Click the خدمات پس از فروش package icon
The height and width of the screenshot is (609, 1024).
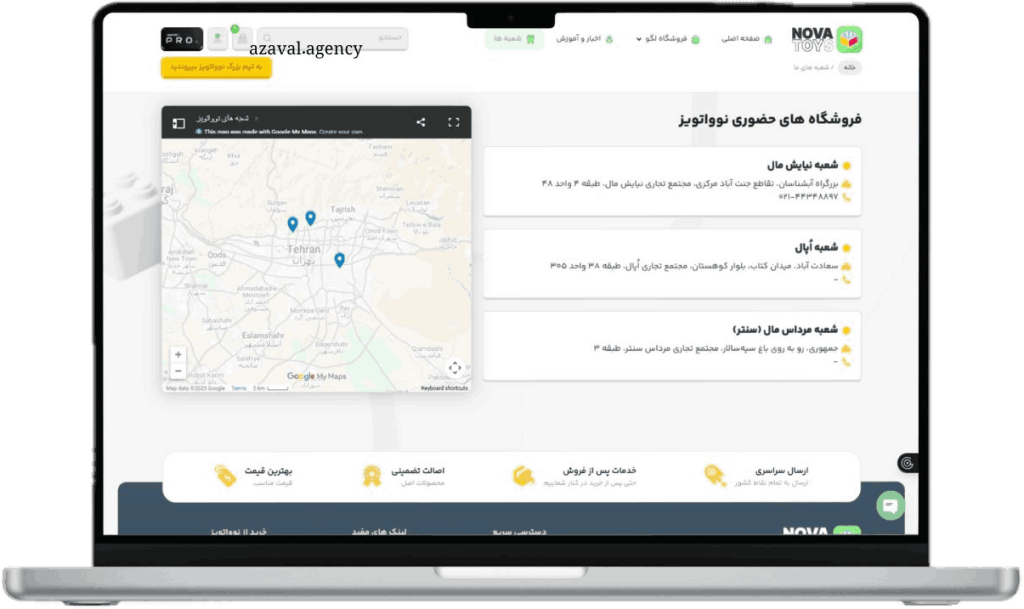523,476
